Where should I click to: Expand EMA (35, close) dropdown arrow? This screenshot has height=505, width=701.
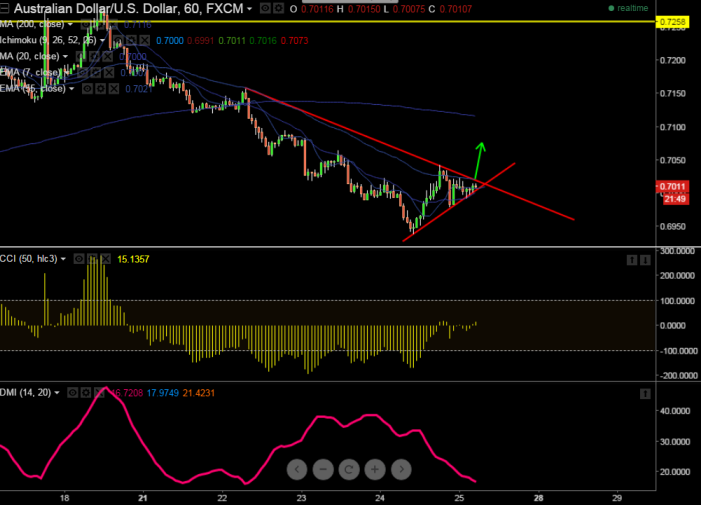point(72,88)
